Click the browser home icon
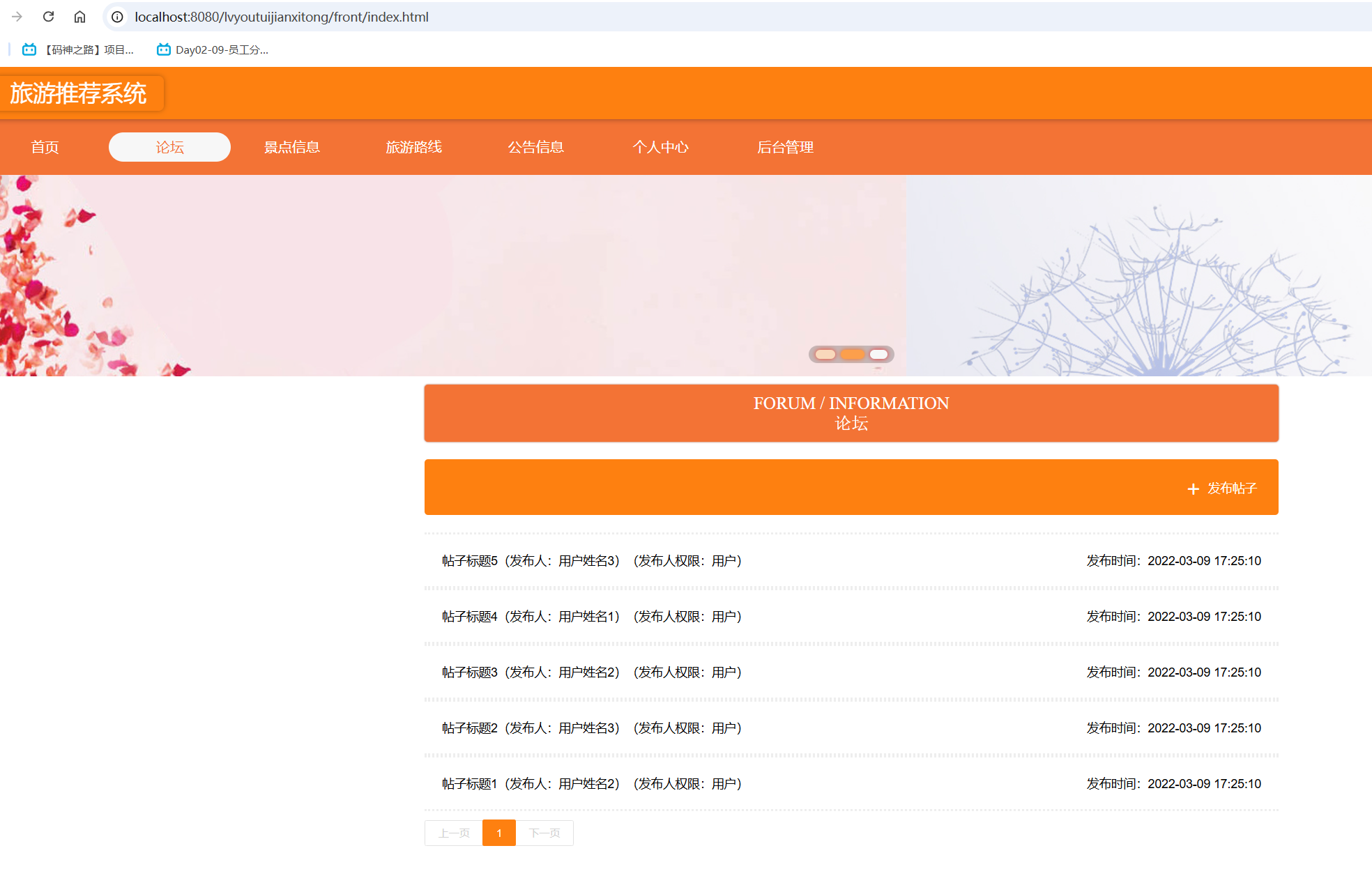Image resolution: width=1372 pixels, height=885 pixels. click(79, 17)
